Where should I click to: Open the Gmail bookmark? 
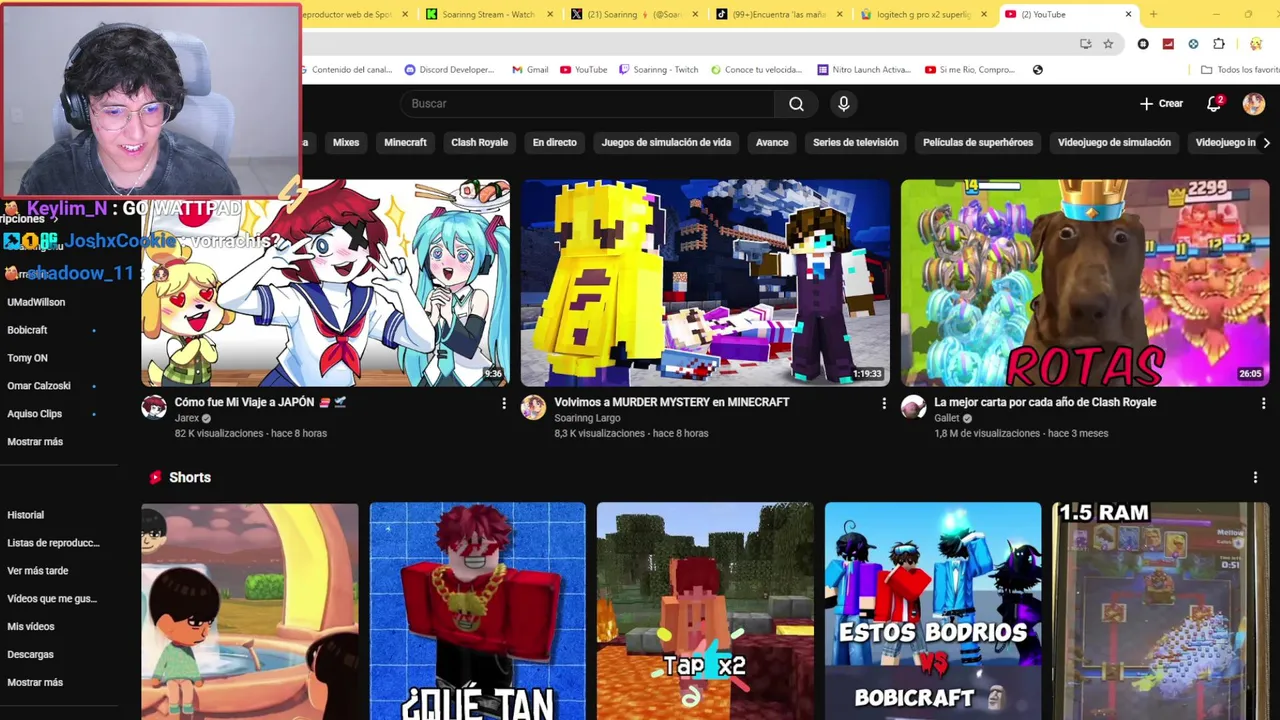pyautogui.click(x=530, y=70)
